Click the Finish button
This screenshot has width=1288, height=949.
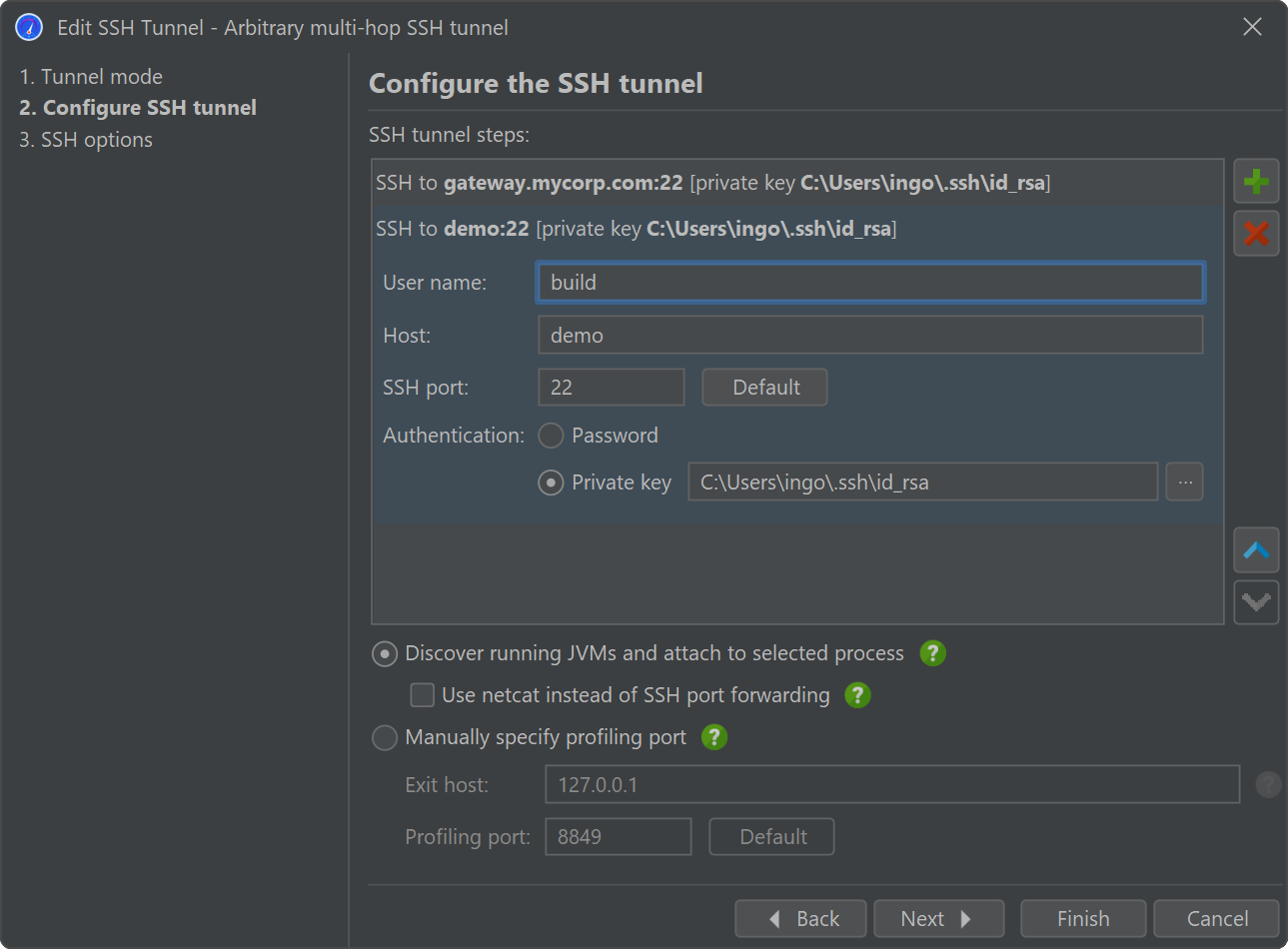[1083, 918]
